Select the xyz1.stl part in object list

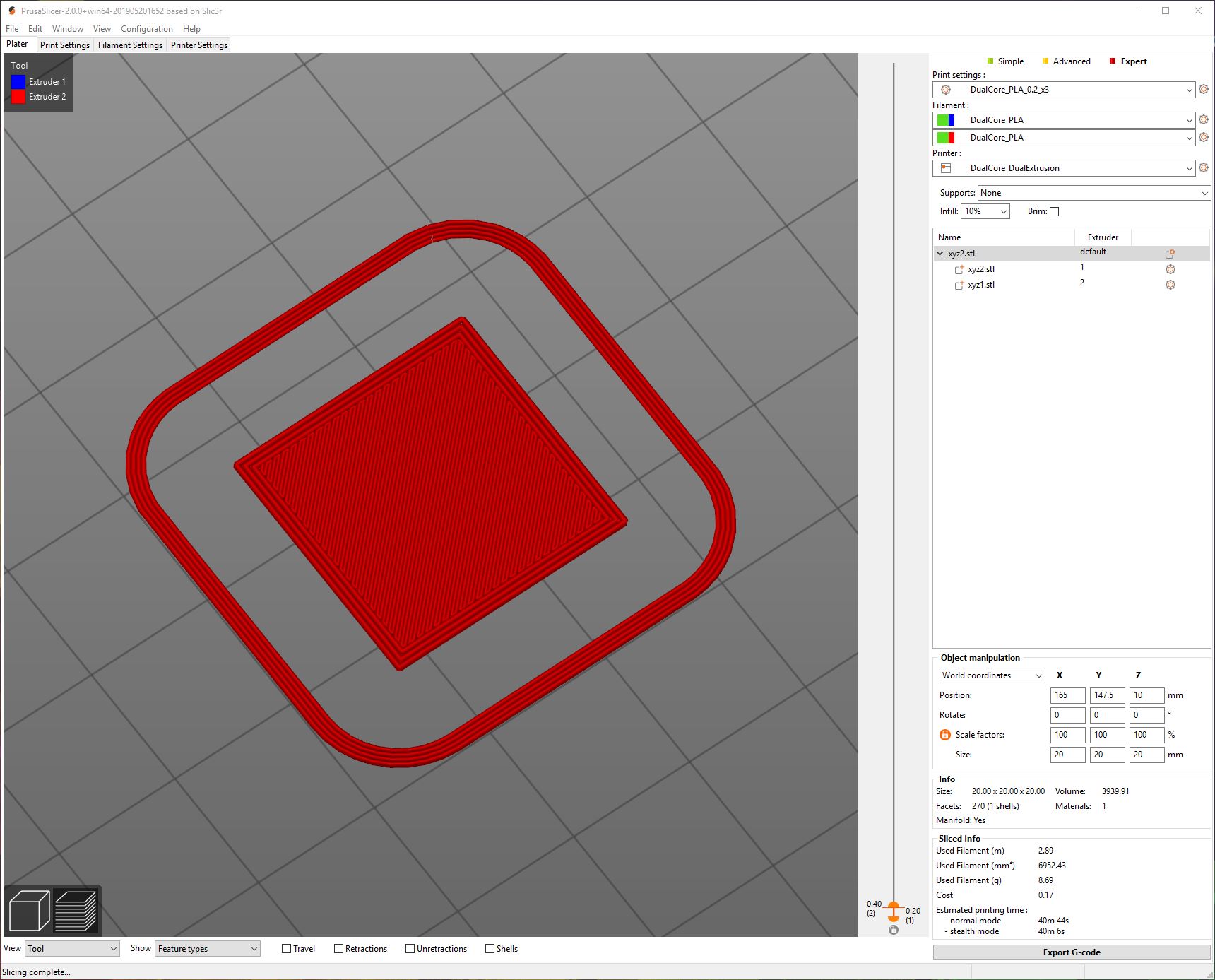(x=981, y=285)
